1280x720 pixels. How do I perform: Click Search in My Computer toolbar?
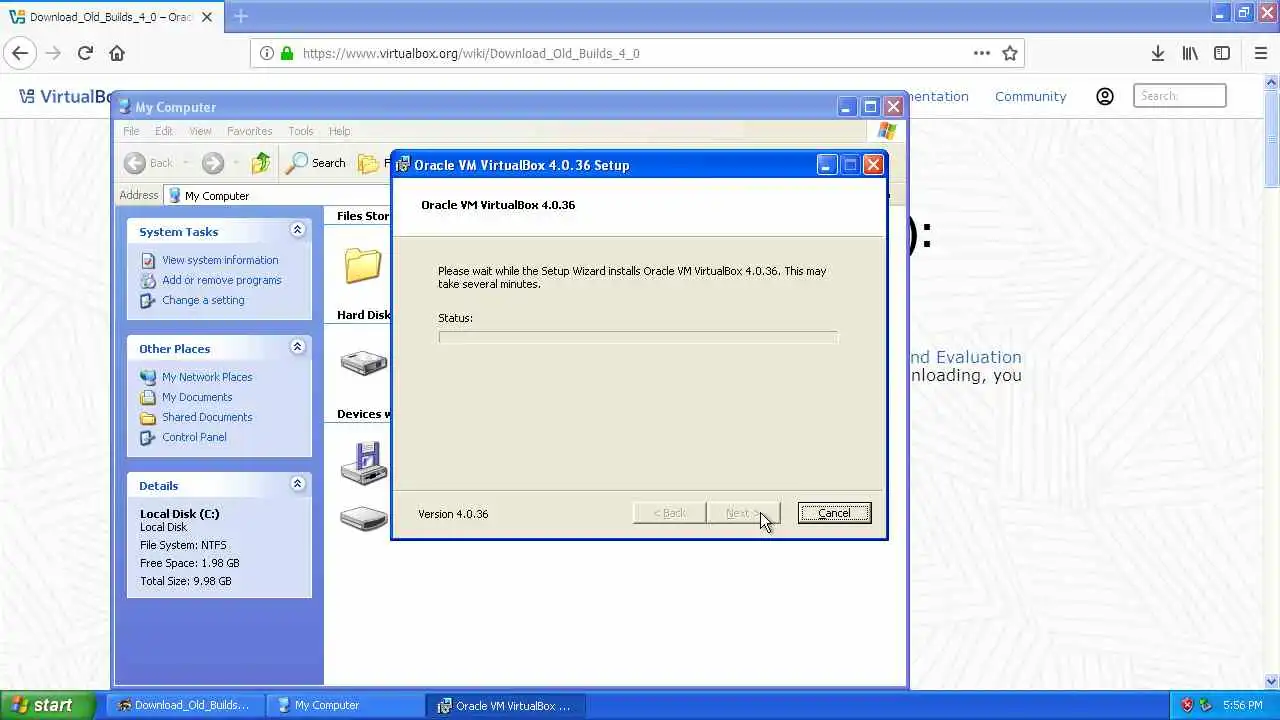click(x=316, y=163)
